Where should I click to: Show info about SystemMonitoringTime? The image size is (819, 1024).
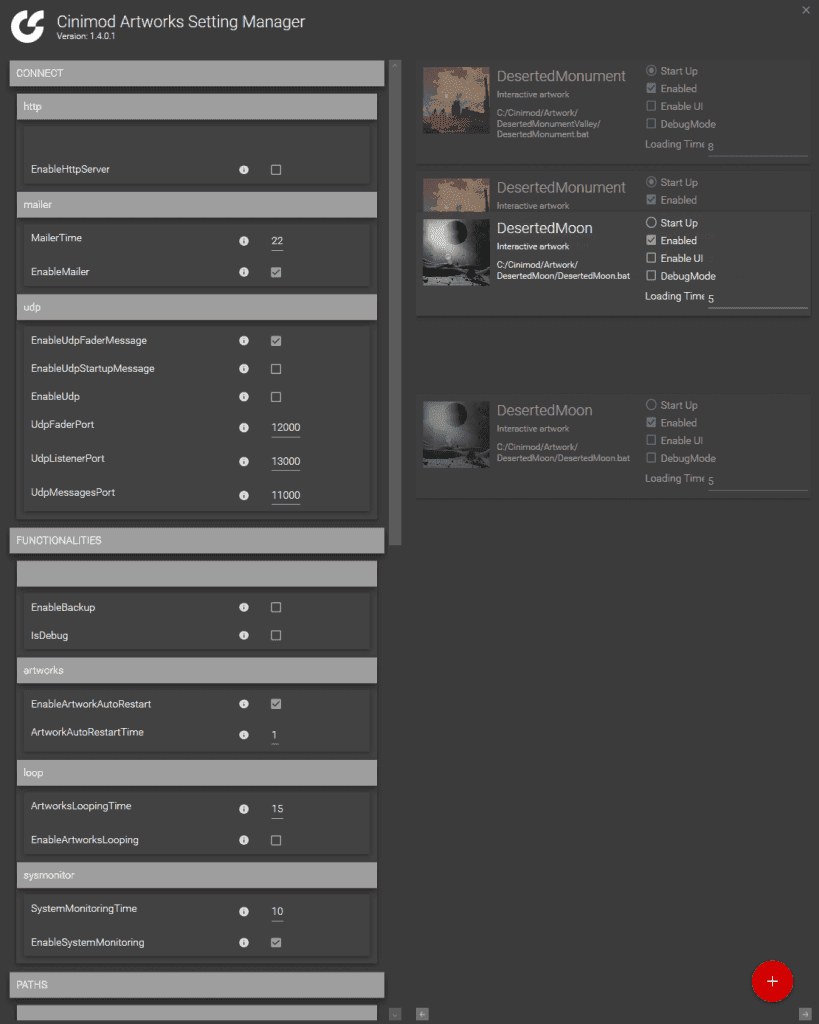coord(244,912)
